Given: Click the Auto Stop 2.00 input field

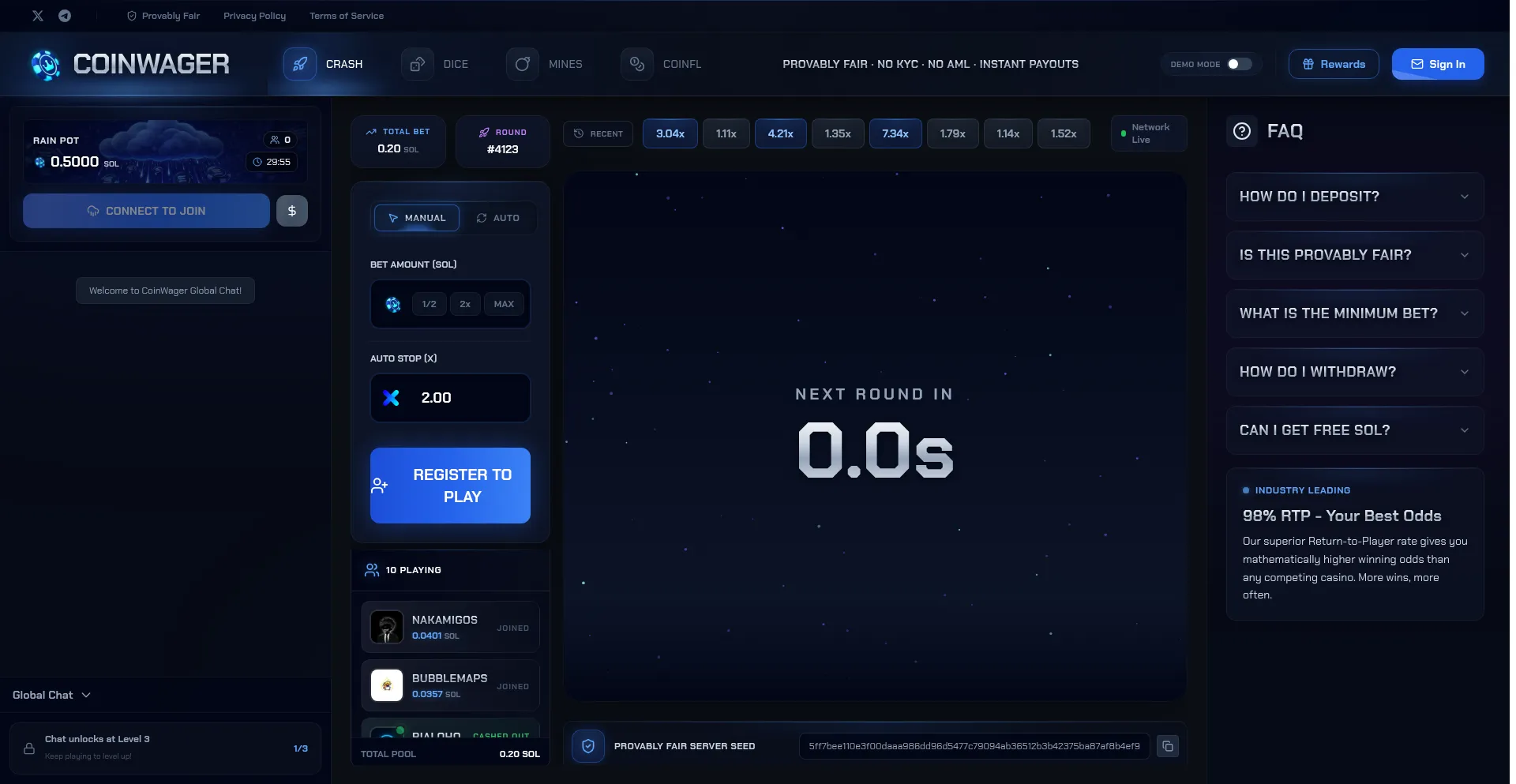Looking at the screenshot, I should click(x=450, y=398).
